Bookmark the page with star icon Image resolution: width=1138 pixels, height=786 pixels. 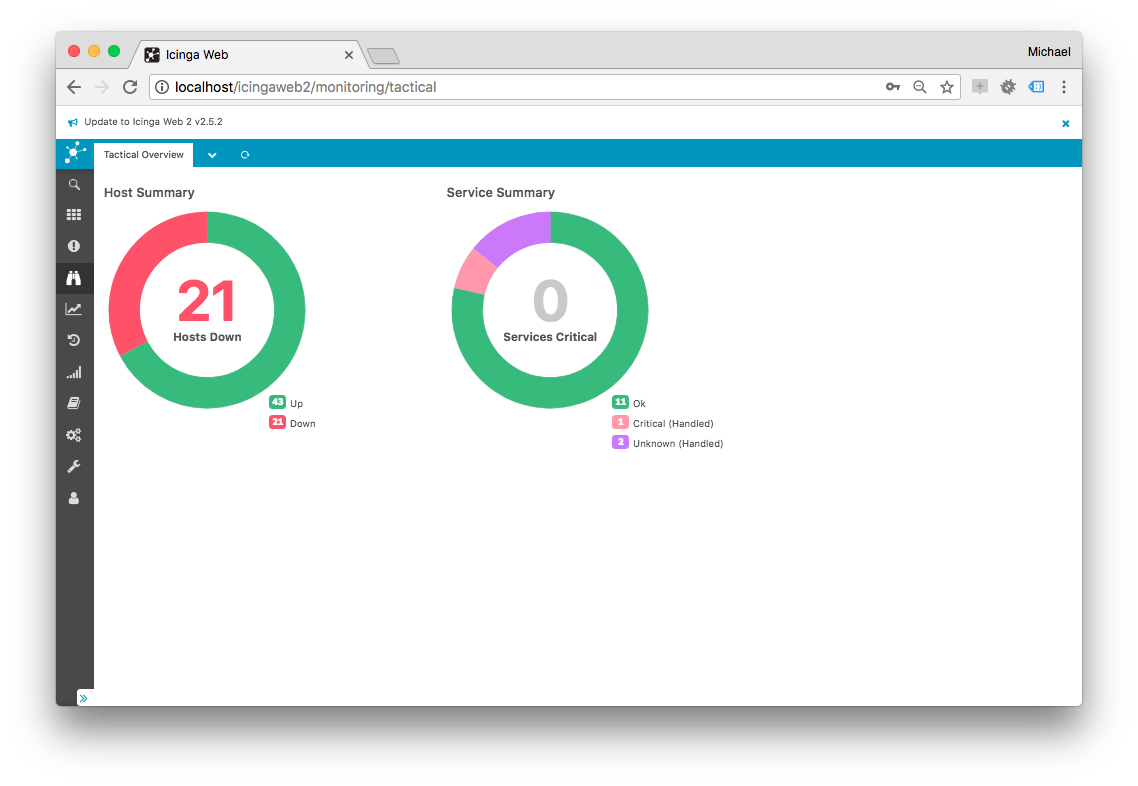click(x=947, y=87)
